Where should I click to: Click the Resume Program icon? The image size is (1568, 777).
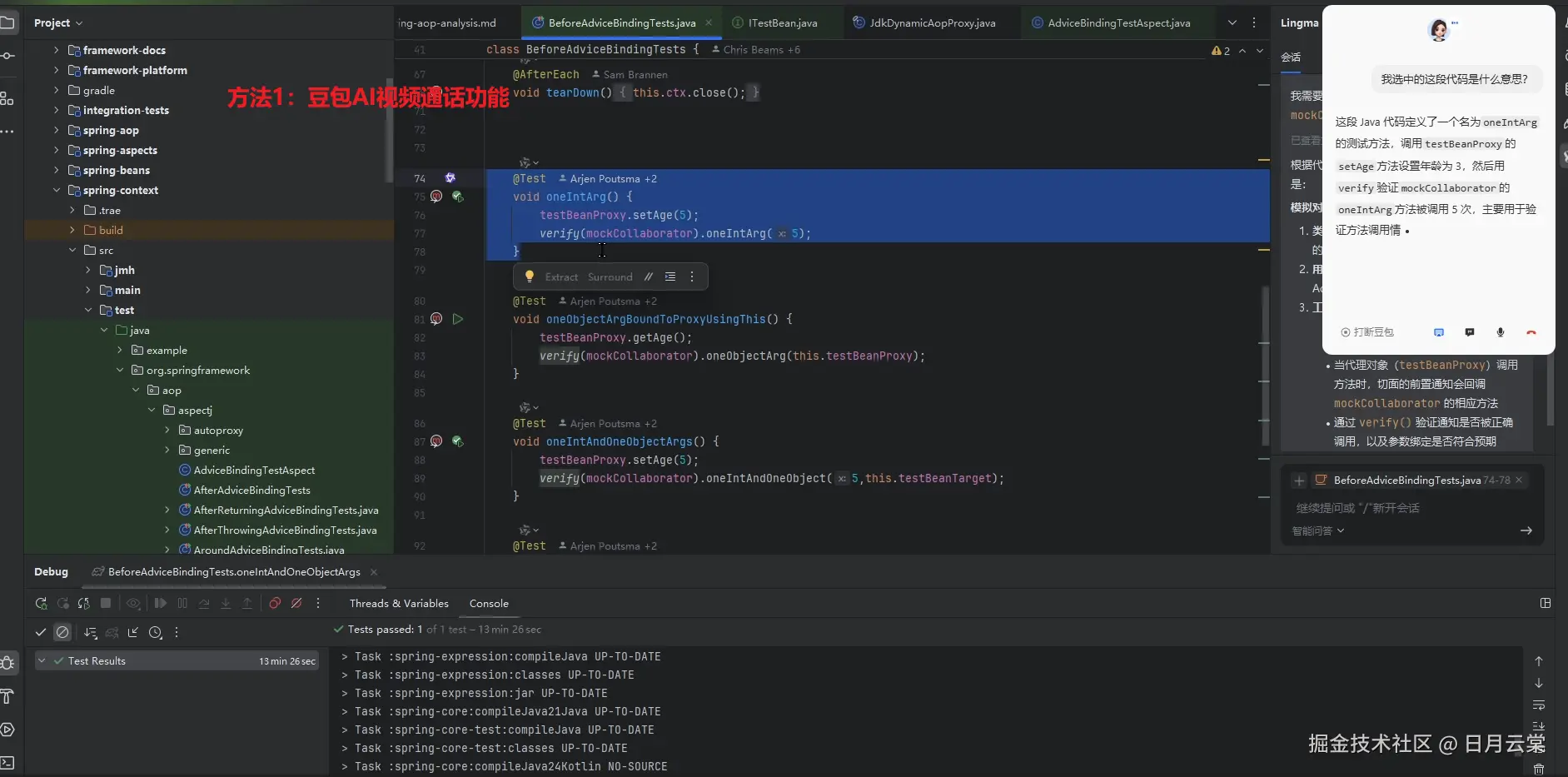click(x=161, y=604)
